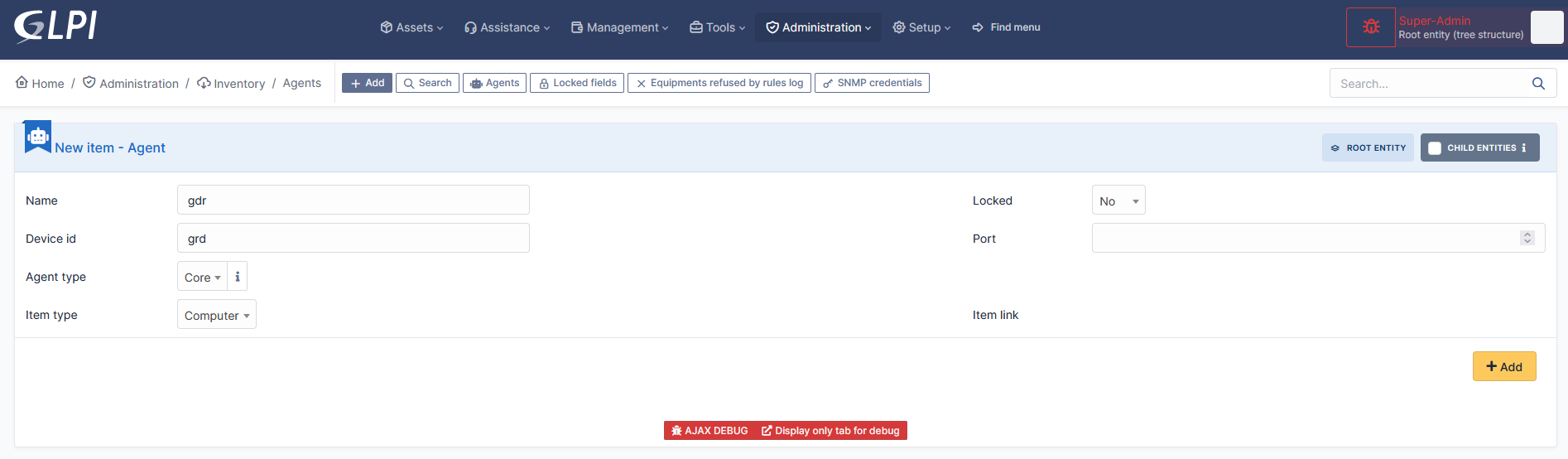Click the user avatar square
1568x459 pixels.
click(1546, 27)
